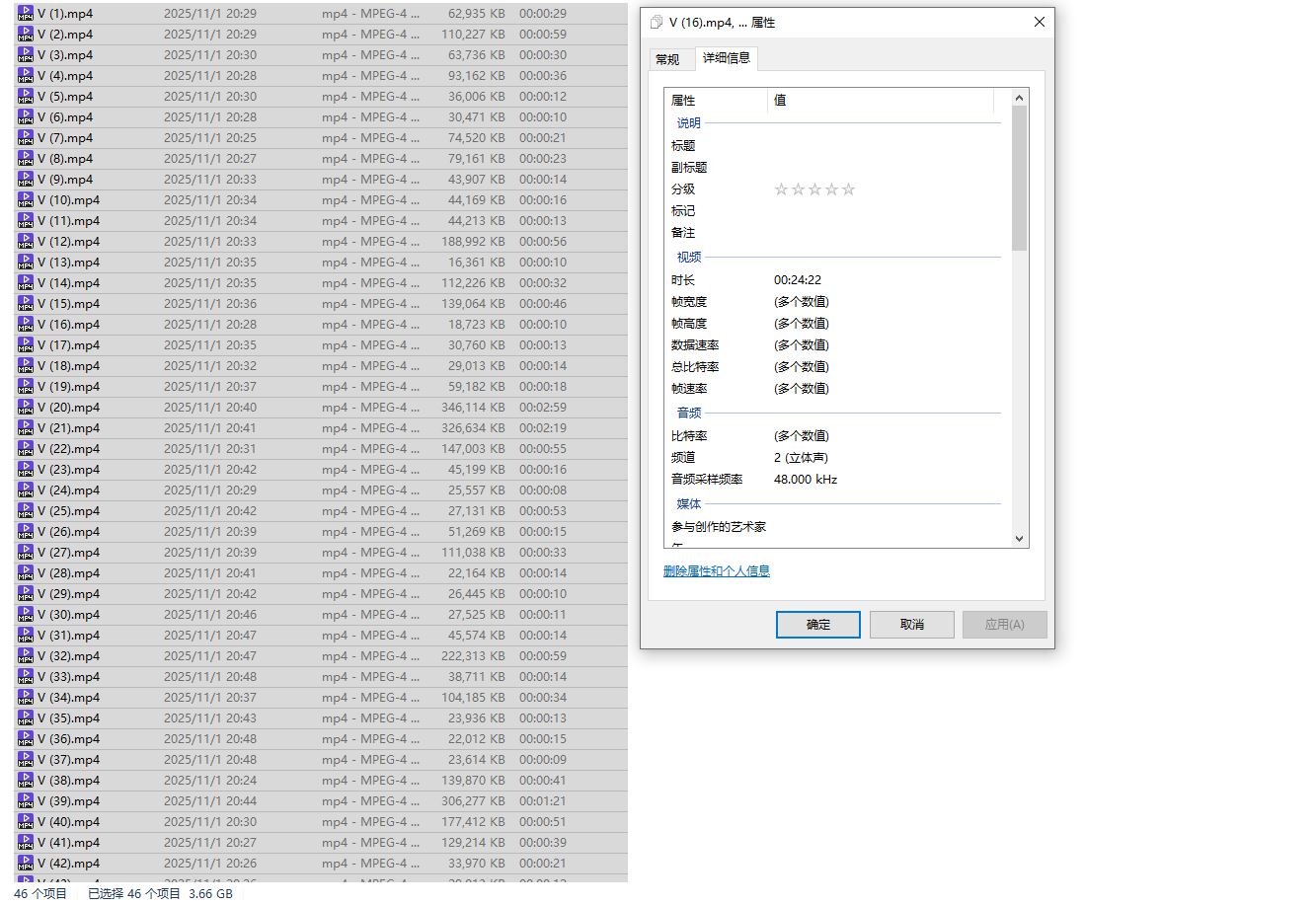The height and width of the screenshot is (905, 1316).
Task: Open the 详细信息 tab
Action: [727, 58]
